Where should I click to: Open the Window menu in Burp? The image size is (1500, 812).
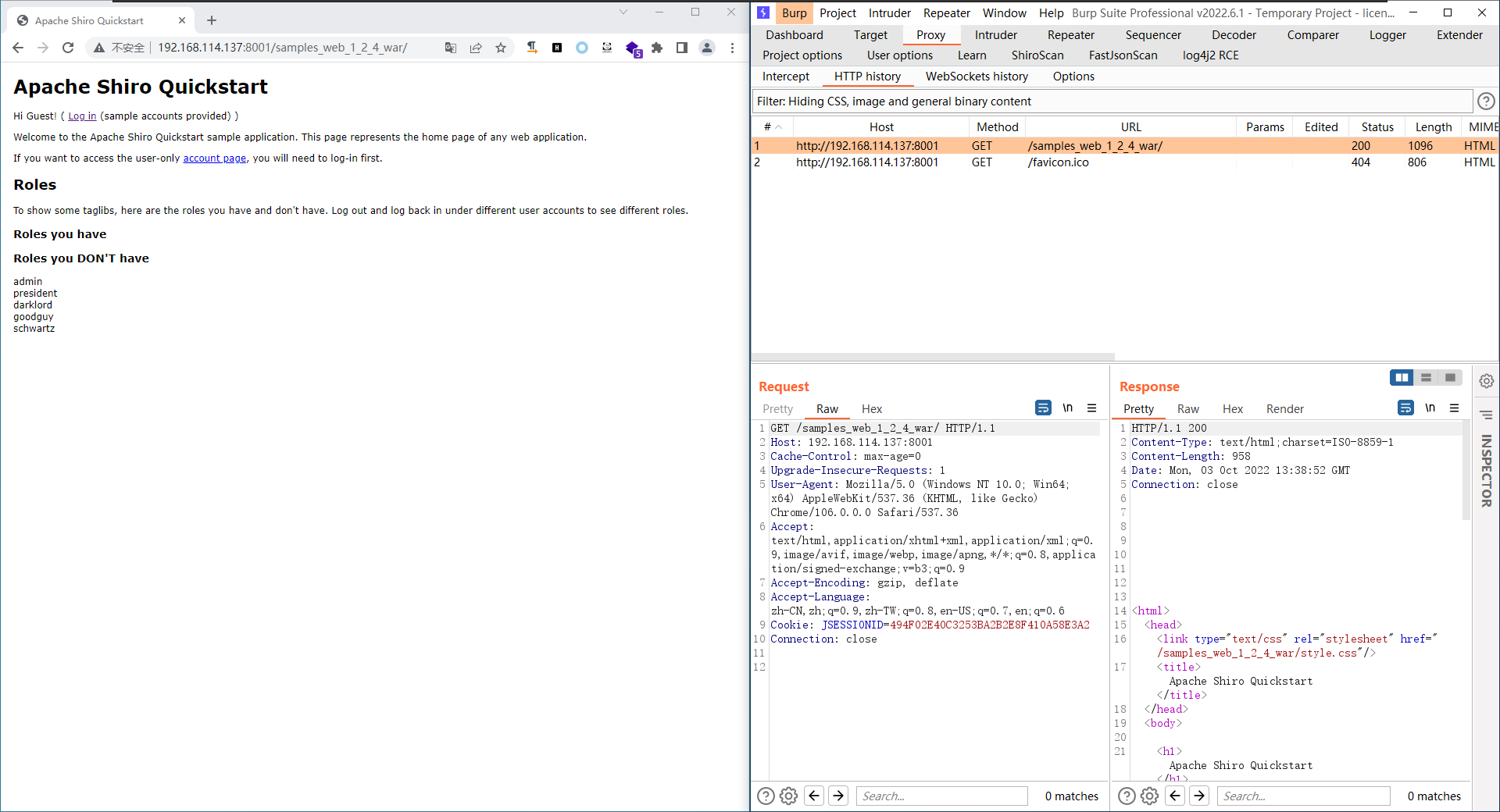coord(1005,12)
